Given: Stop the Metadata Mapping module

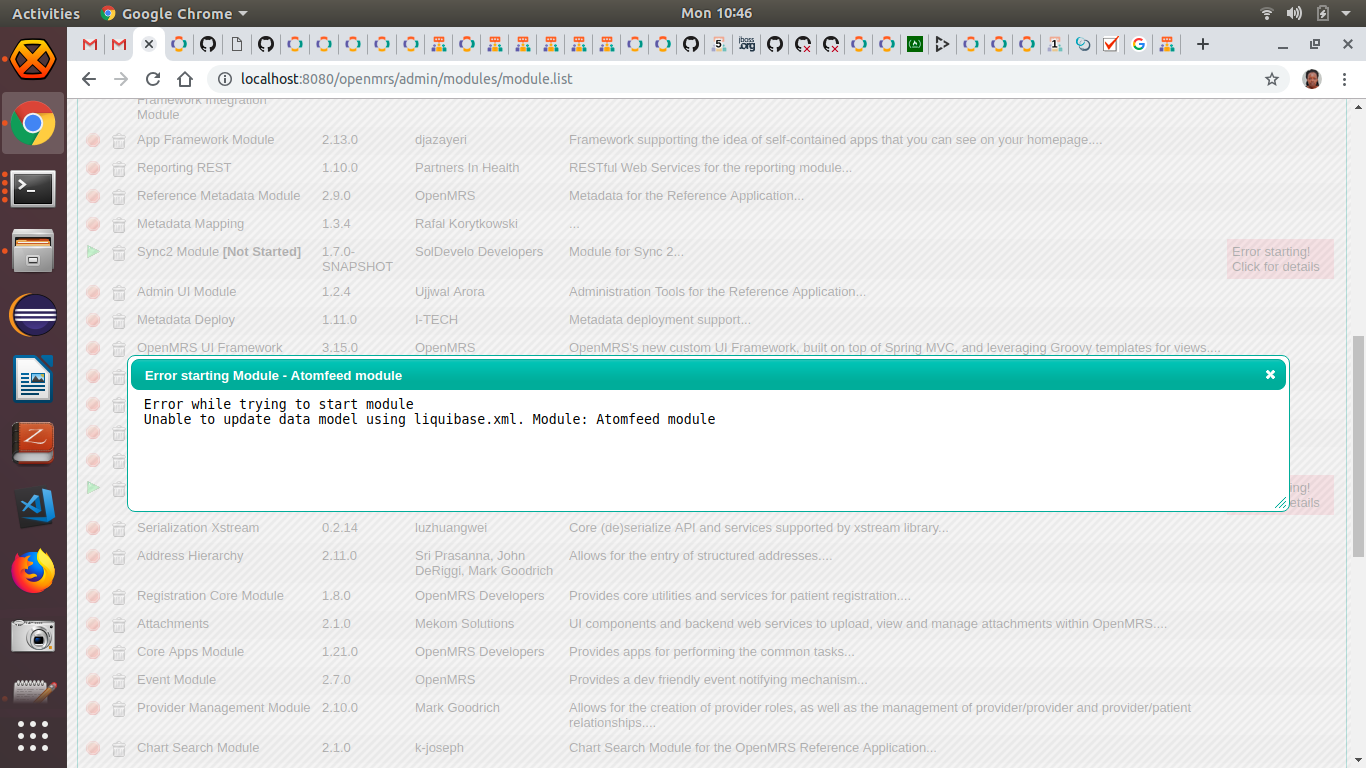Looking at the screenshot, I should [x=93, y=225].
